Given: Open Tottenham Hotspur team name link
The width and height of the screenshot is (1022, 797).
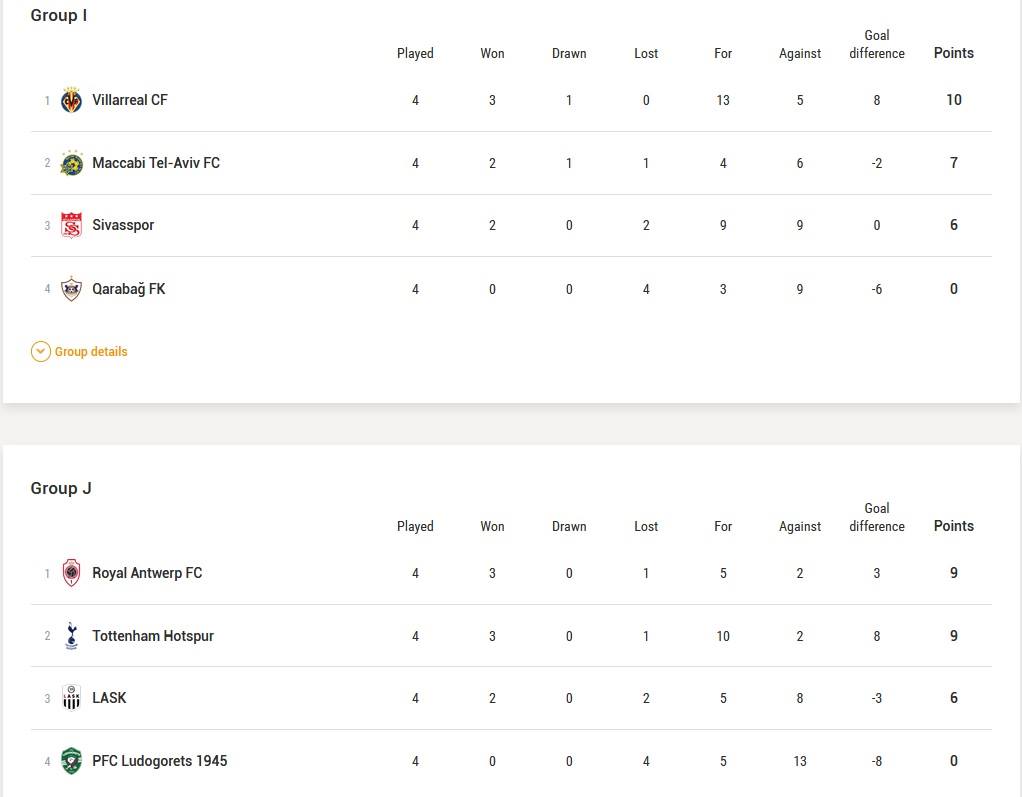Looking at the screenshot, I should (153, 636).
